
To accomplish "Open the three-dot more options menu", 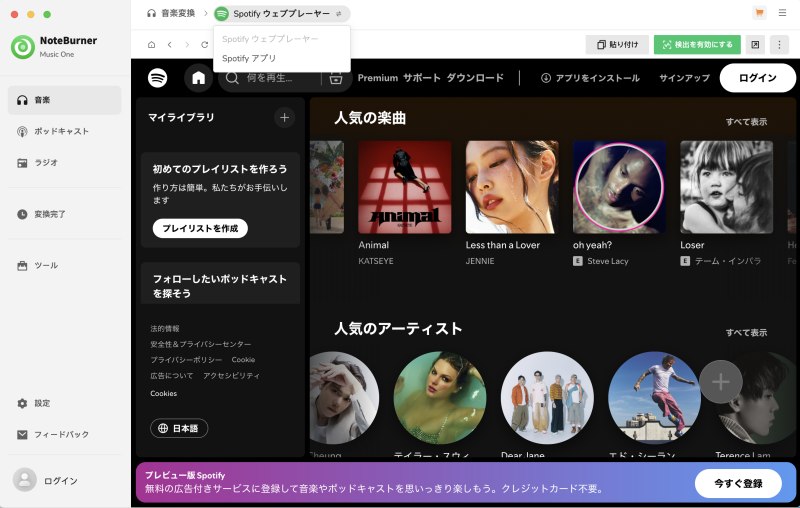I will 779,45.
